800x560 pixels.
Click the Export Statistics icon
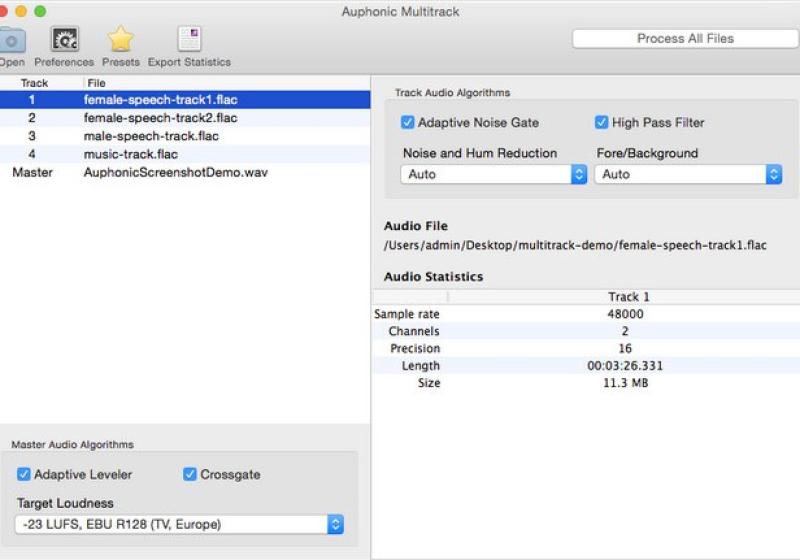coord(189,40)
